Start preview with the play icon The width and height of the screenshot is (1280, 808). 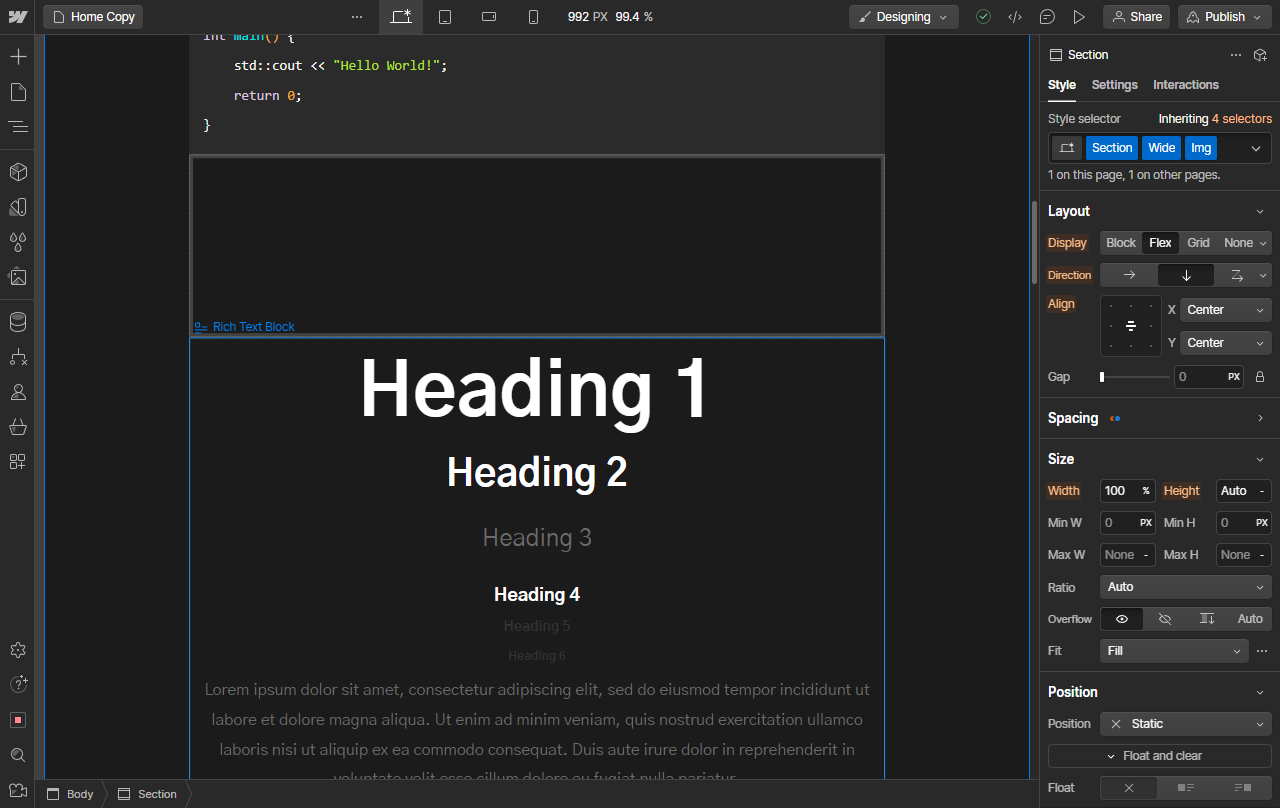point(1079,17)
